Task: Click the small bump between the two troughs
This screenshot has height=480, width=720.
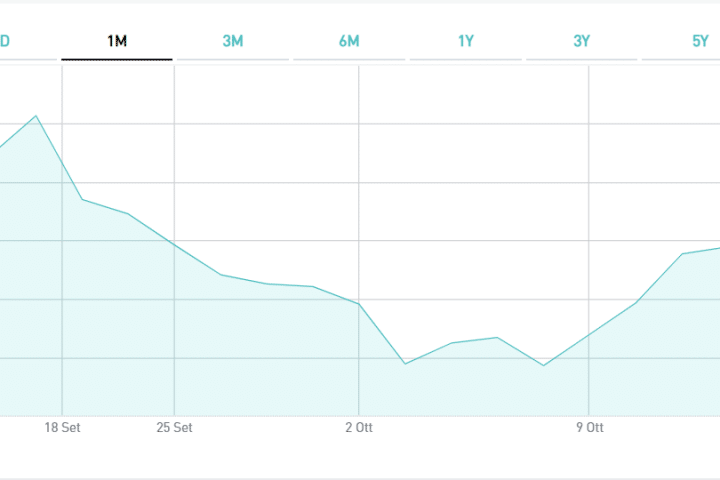Action: (497, 337)
